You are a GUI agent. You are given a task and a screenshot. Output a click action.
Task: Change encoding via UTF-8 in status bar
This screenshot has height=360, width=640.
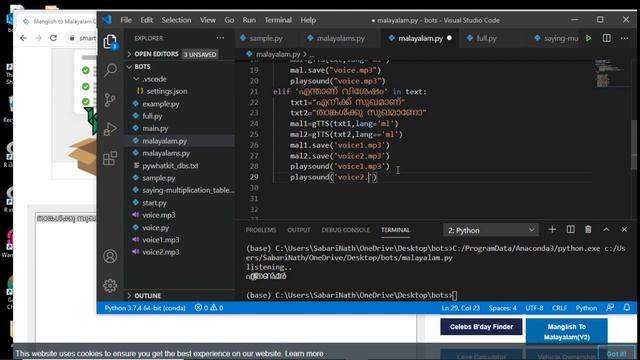point(534,308)
